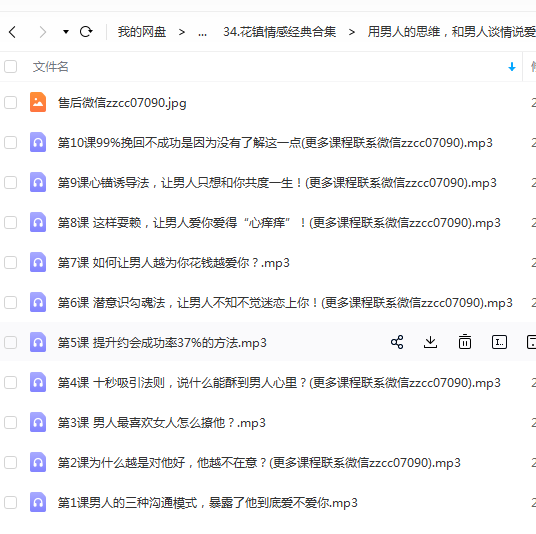Share the 第5课 mp3 file

(397, 342)
